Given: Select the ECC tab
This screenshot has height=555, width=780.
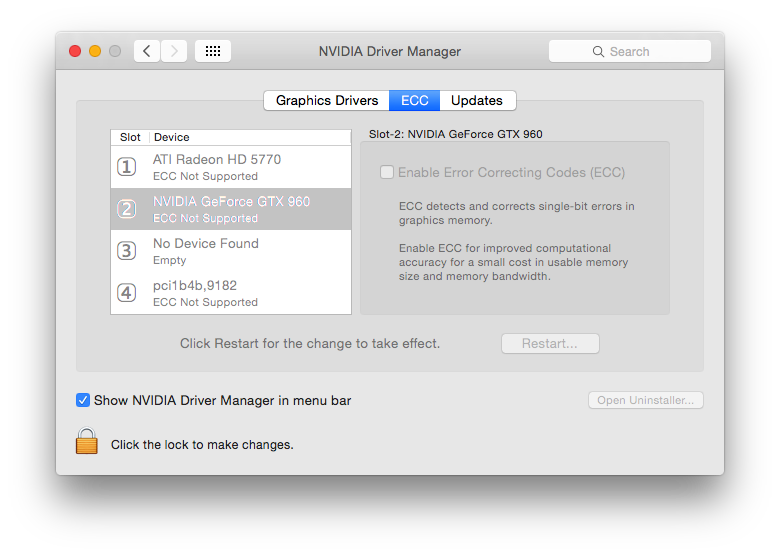Looking at the screenshot, I should (x=414, y=100).
